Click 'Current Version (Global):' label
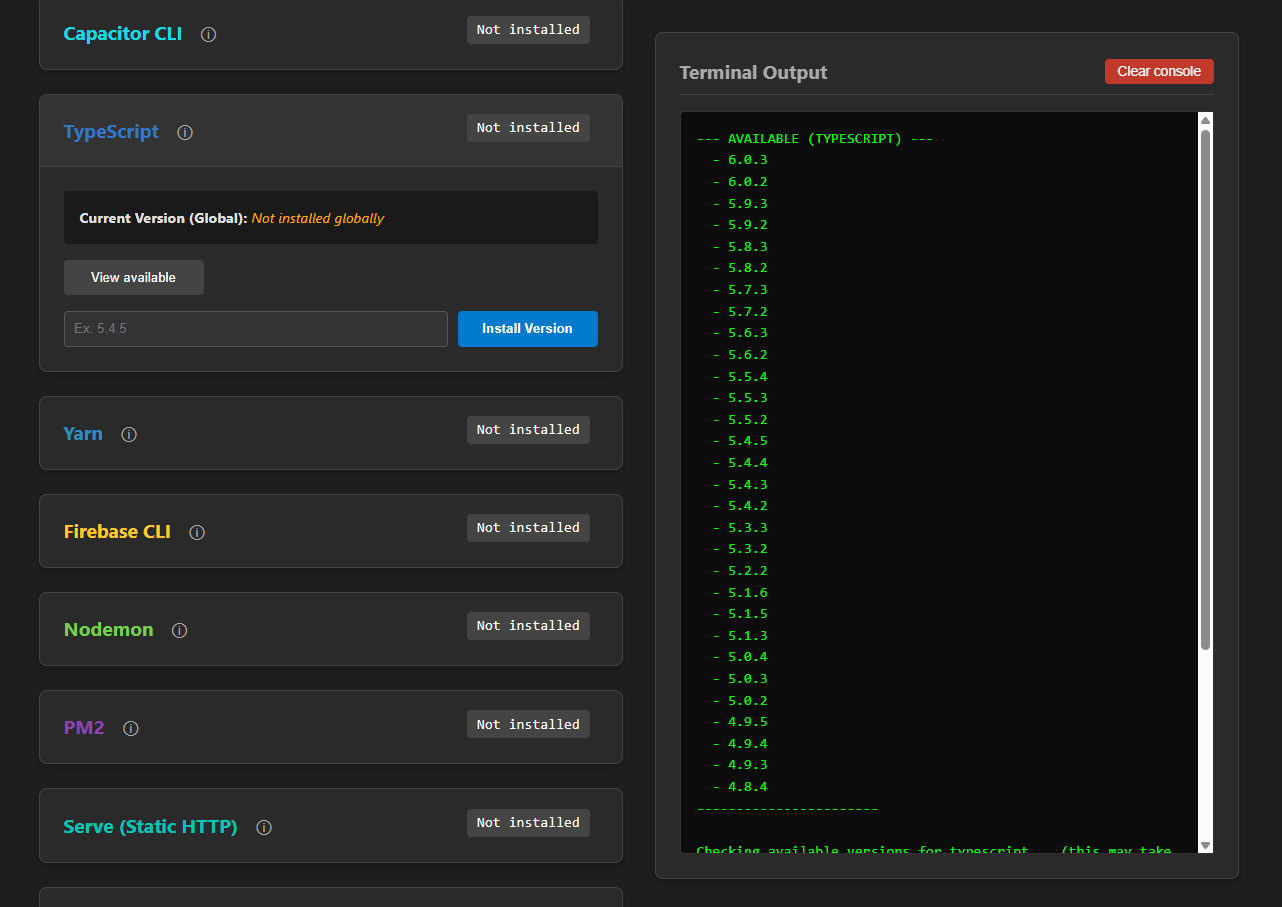This screenshot has height=907, width=1282. (163, 218)
